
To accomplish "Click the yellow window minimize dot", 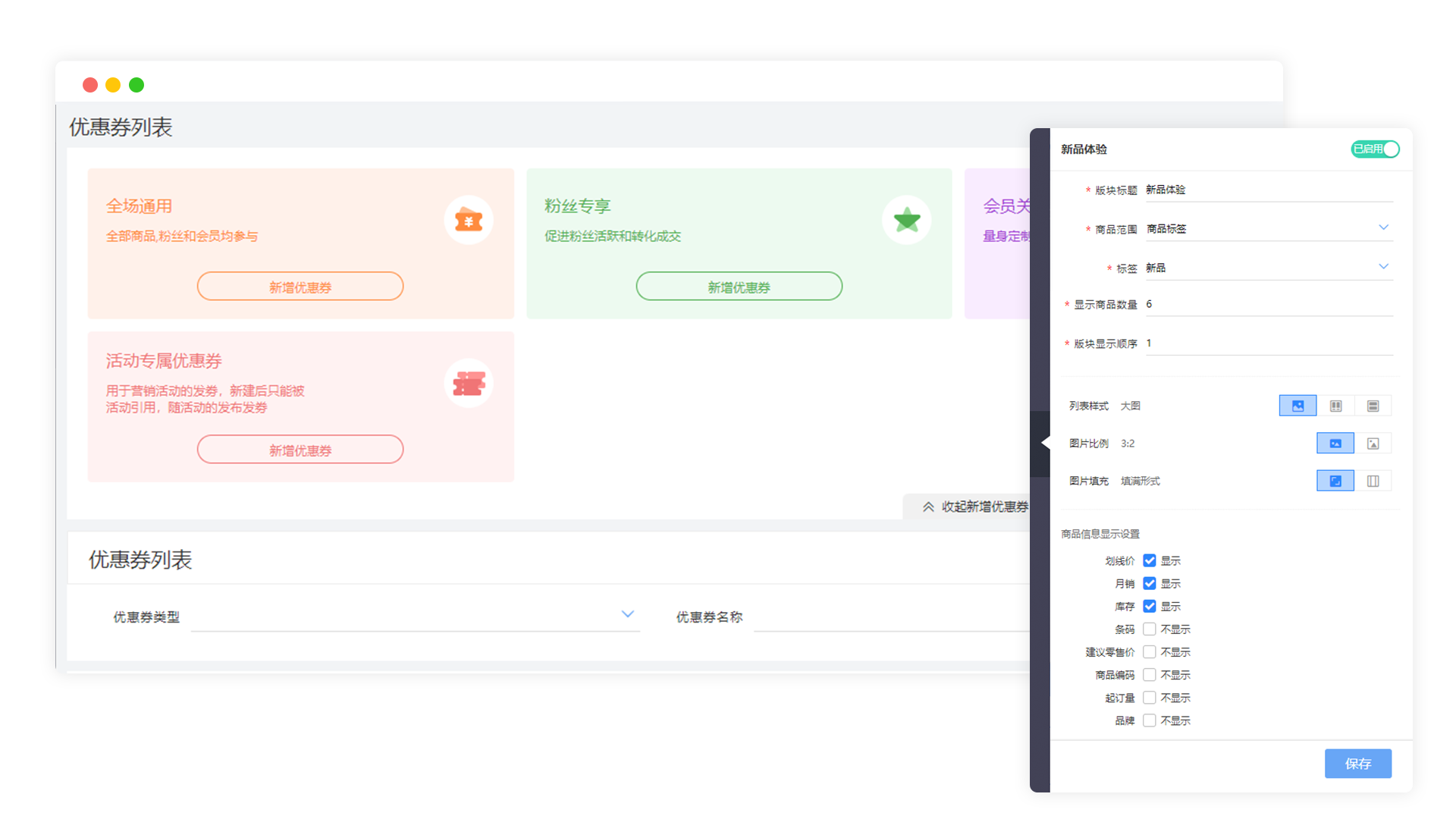I will pos(113,85).
